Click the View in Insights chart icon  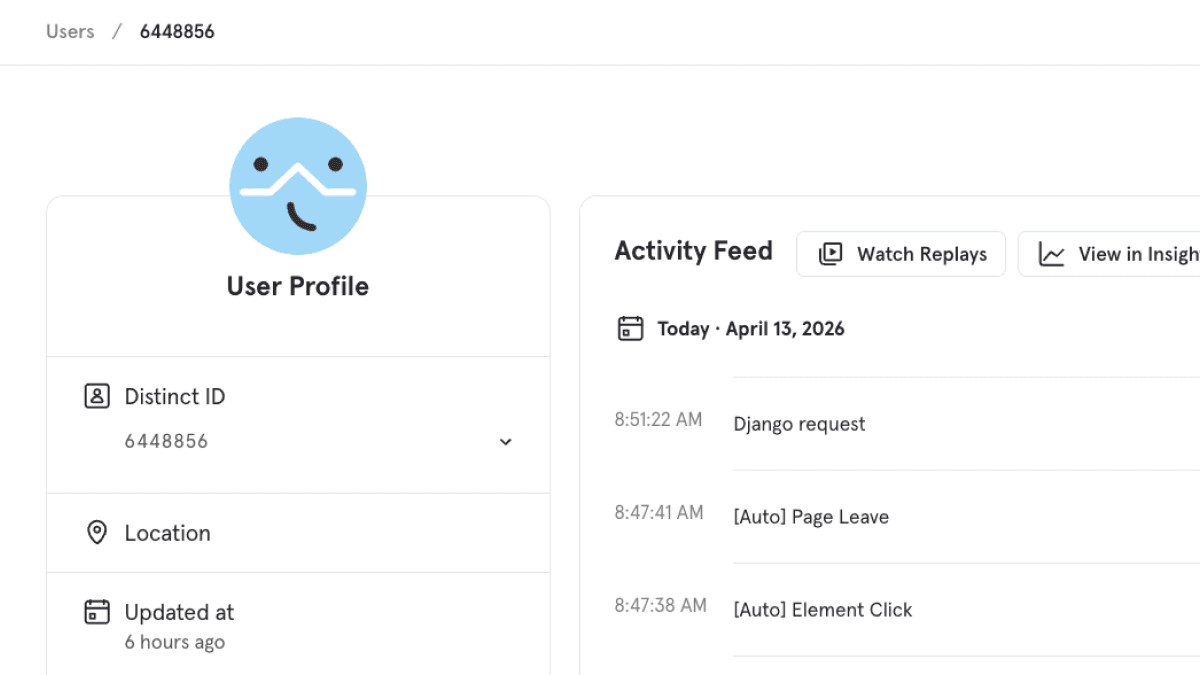(x=1052, y=254)
